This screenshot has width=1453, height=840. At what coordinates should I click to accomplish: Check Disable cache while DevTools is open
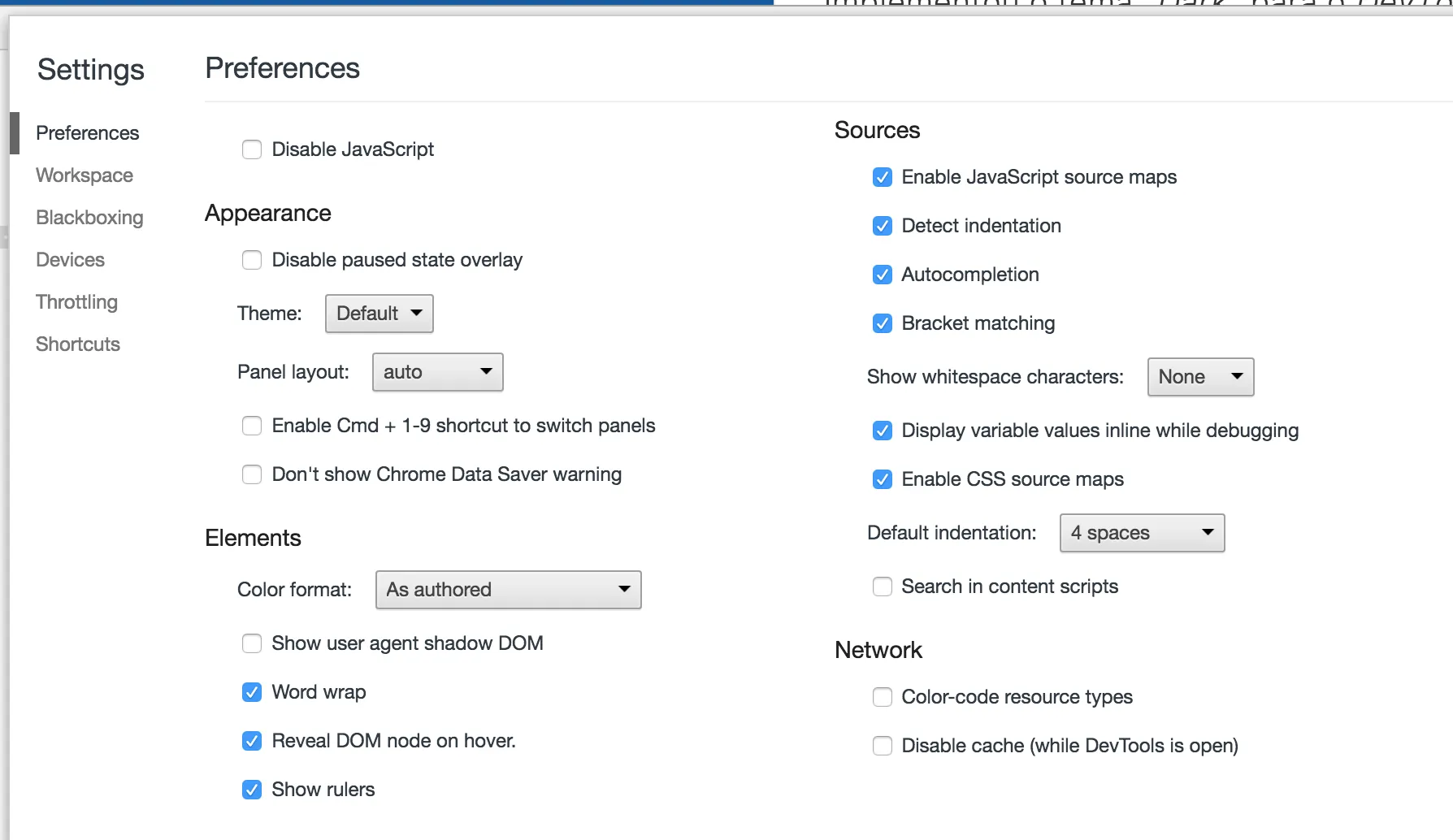pyautogui.click(x=883, y=746)
